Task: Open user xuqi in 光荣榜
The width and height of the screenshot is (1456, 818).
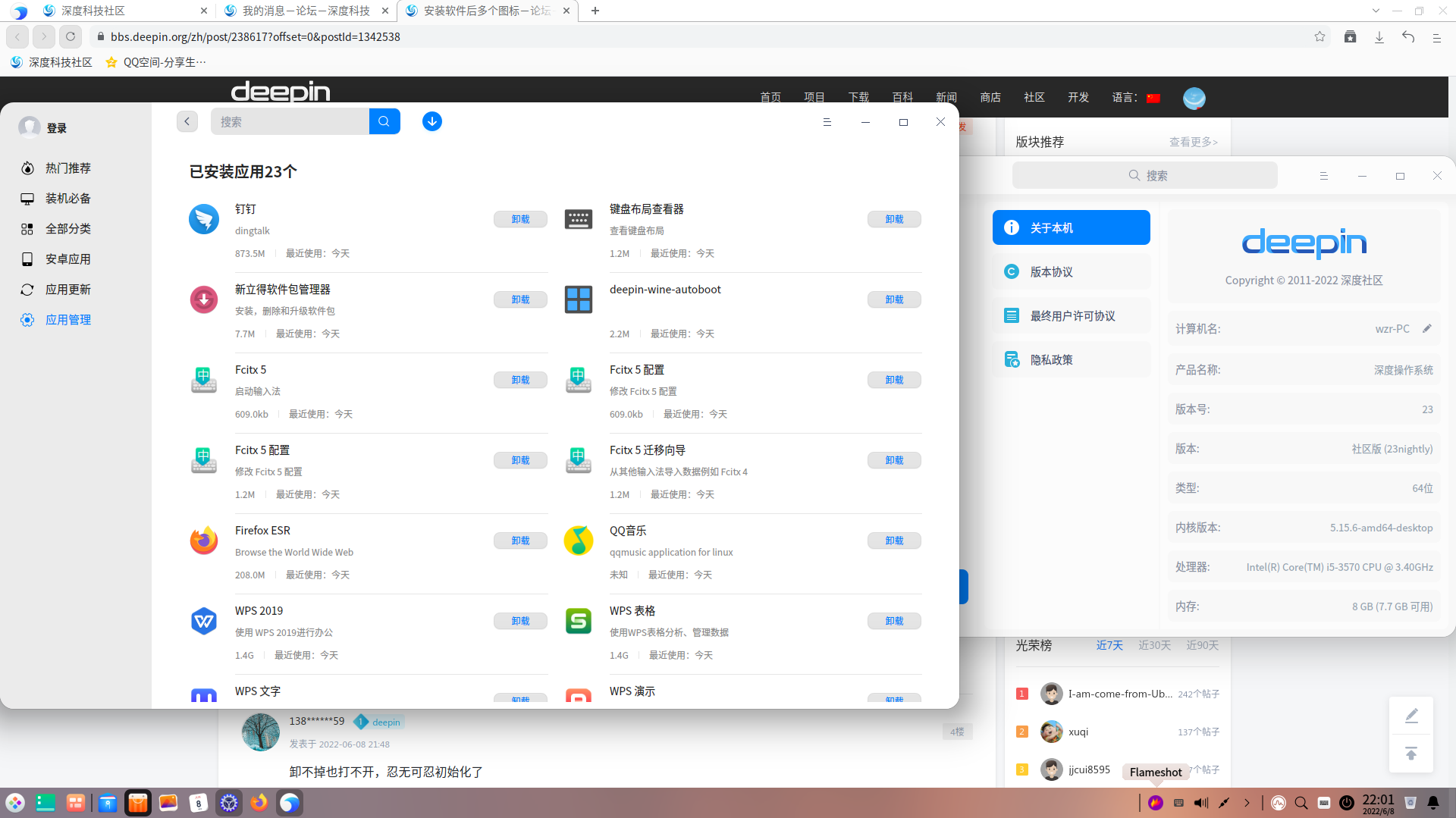Action: pyautogui.click(x=1078, y=732)
